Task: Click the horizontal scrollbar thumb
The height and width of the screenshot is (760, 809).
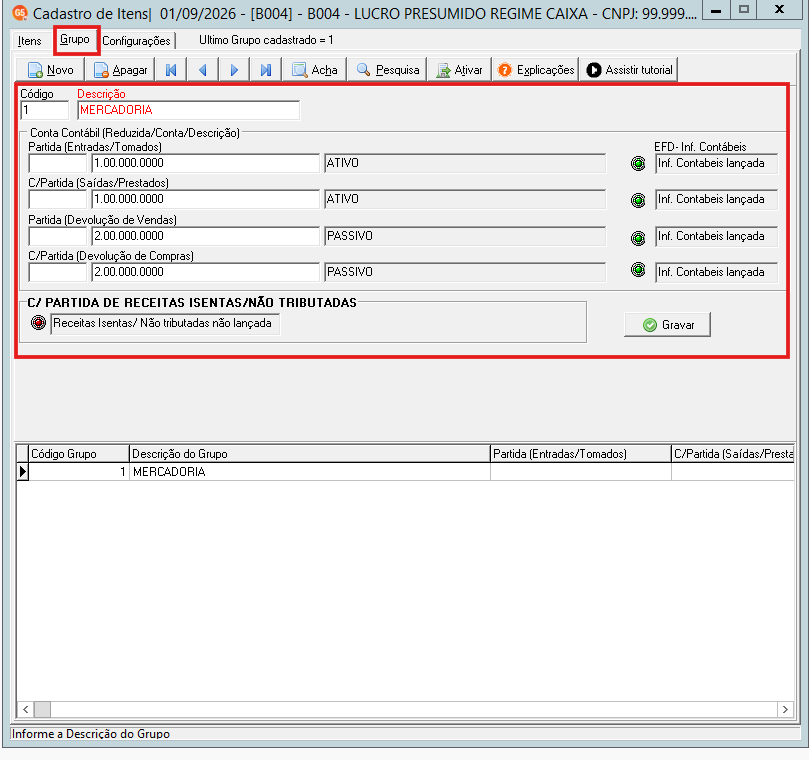Action: point(42,709)
